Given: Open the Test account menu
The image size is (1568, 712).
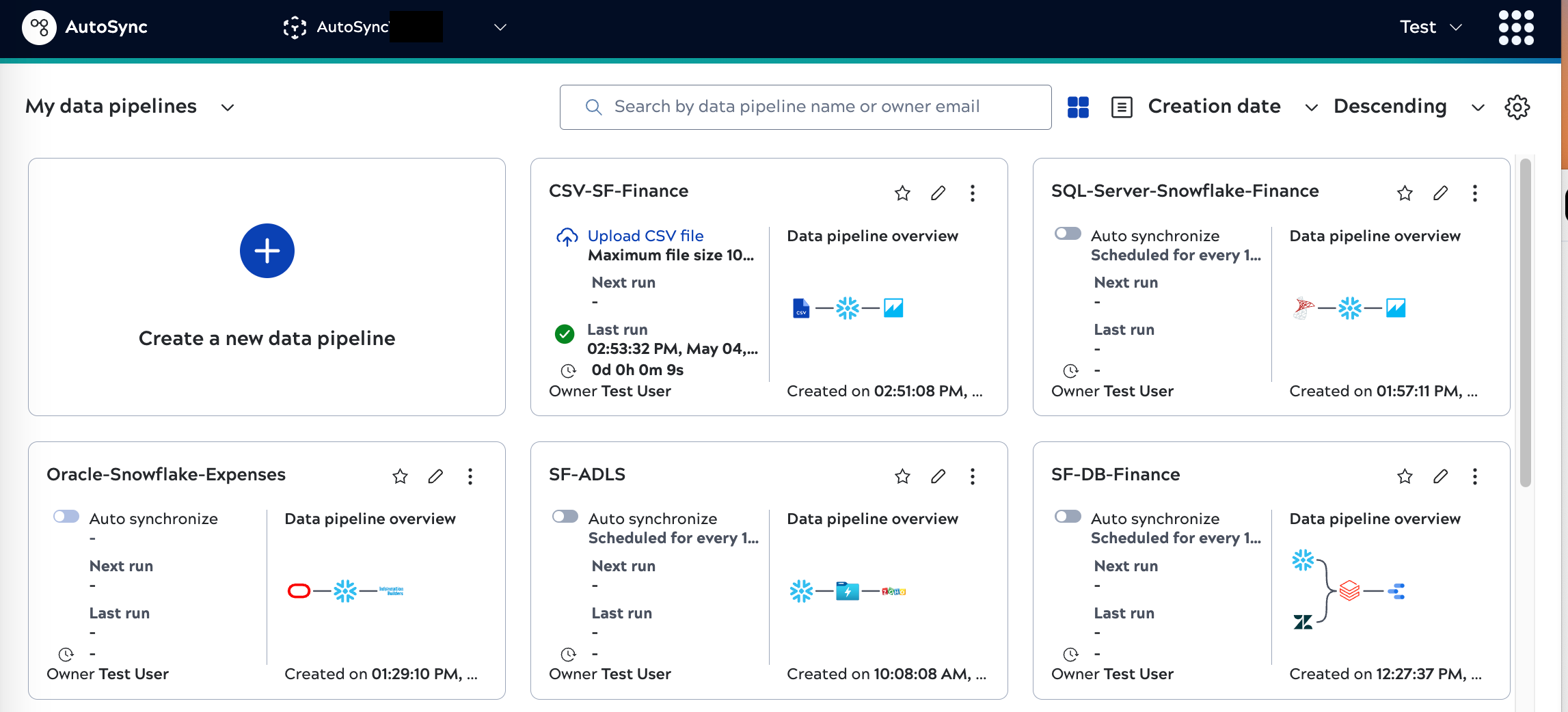Looking at the screenshot, I should point(1430,27).
